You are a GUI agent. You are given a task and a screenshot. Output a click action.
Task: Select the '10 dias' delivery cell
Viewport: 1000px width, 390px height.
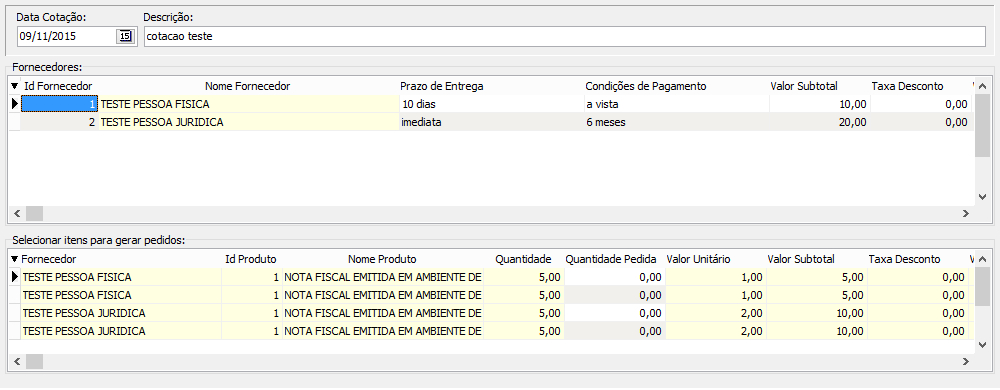(491, 104)
